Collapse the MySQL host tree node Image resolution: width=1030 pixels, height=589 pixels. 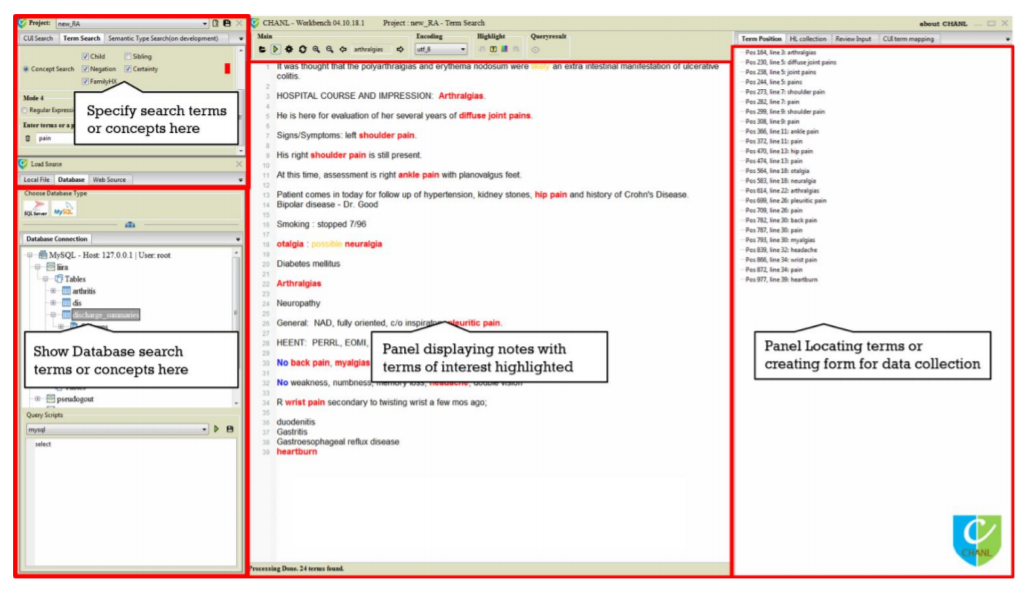point(30,255)
